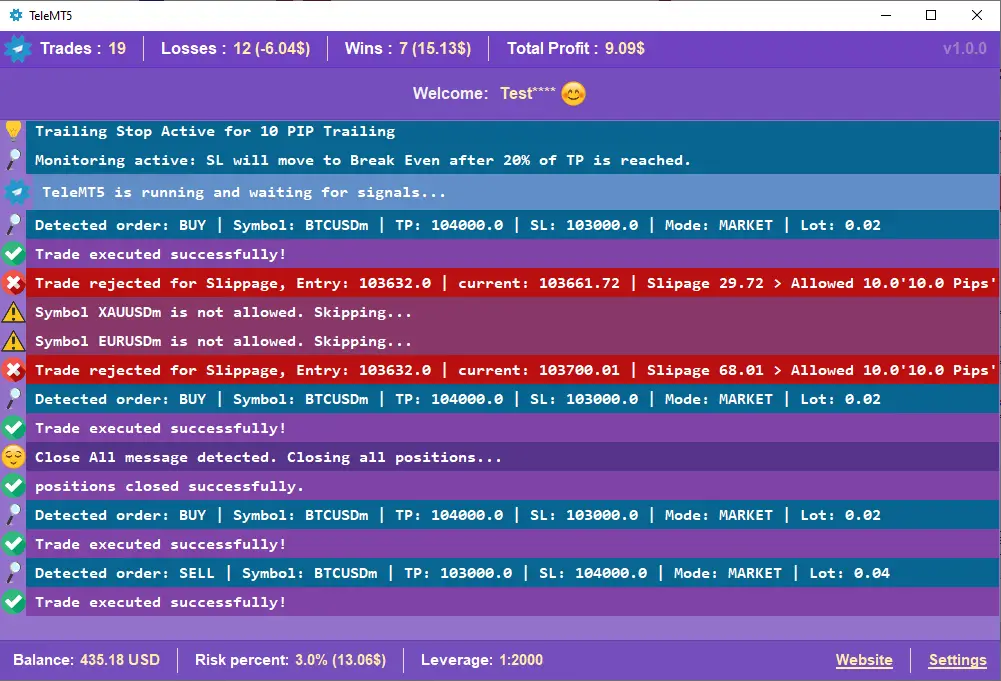Click red X icon for Slippage 29.72 rejection
The image size is (1001, 681).
click(x=13, y=283)
